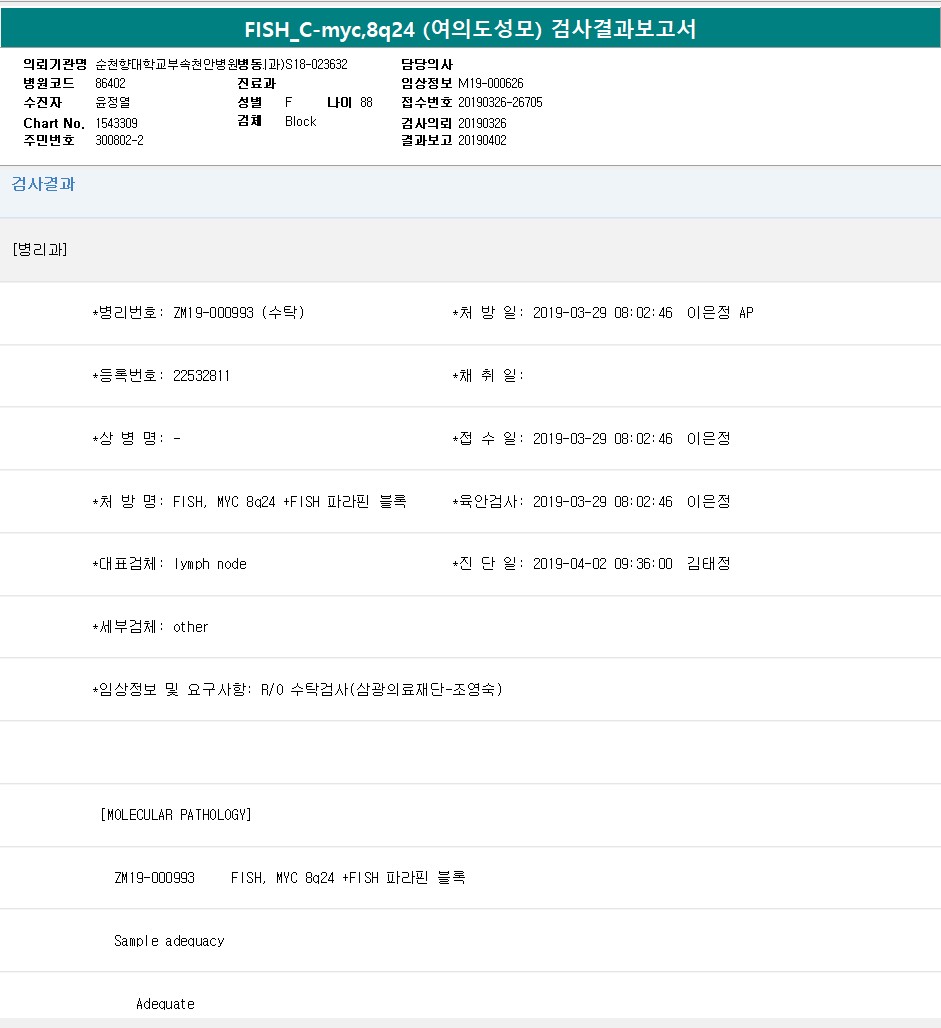Select resident number 300802-2

119,140
